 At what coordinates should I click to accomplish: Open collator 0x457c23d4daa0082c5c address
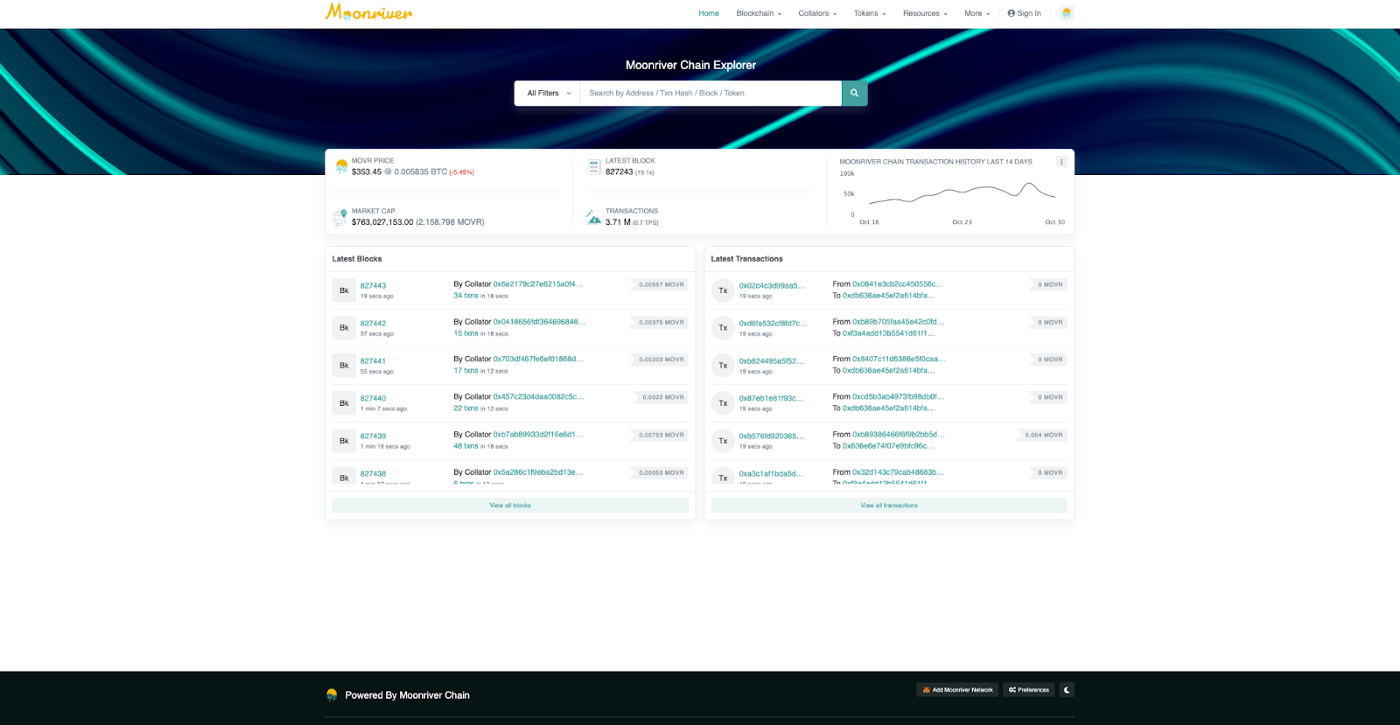(538, 397)
